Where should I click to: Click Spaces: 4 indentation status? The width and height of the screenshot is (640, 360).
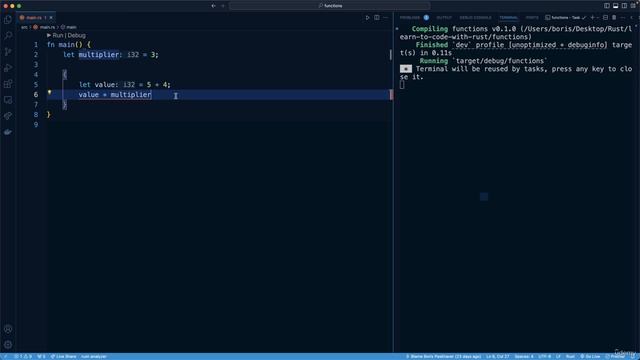click(x=524, y=356)
